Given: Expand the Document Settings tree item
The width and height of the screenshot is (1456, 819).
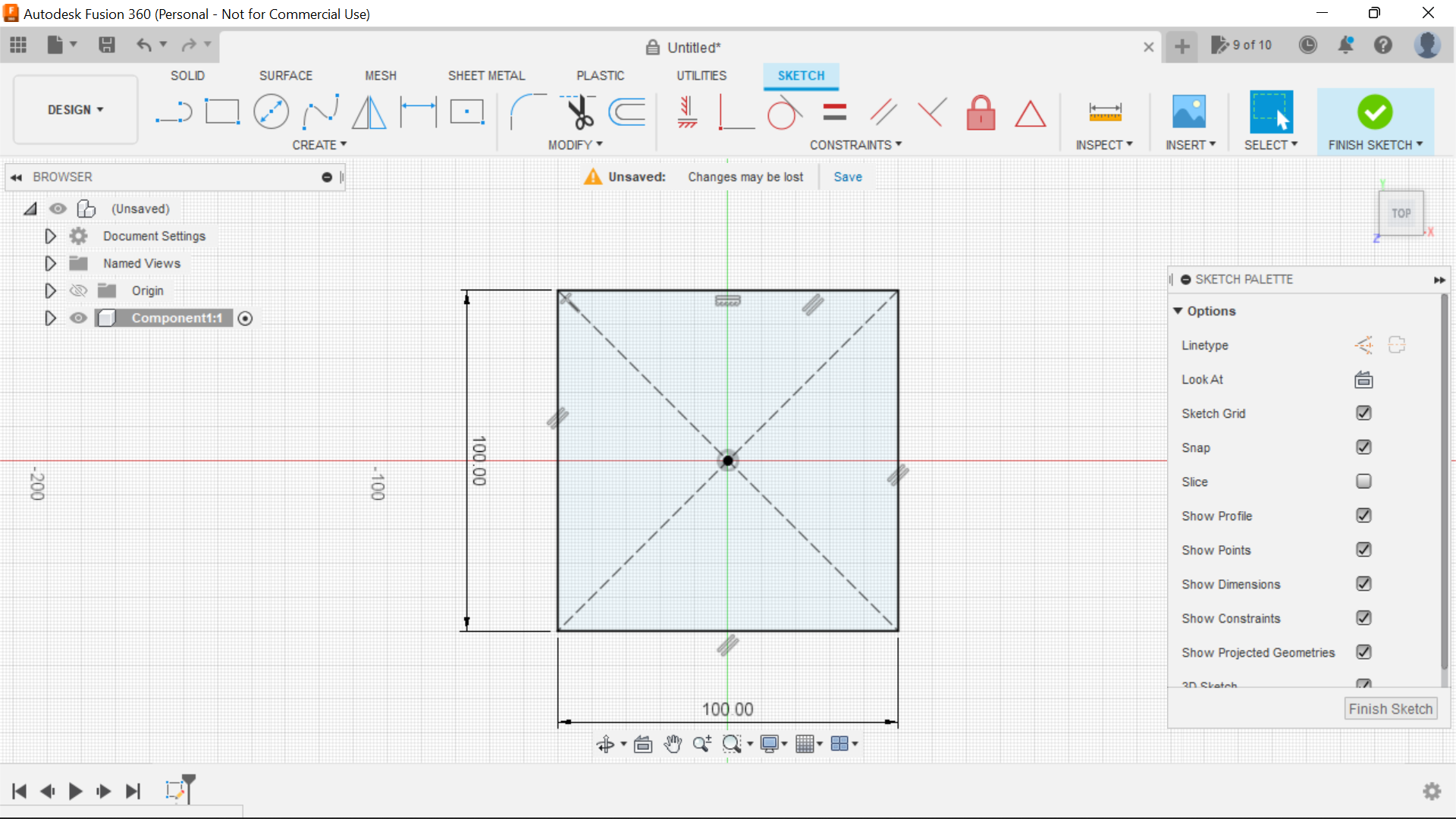Looking at the screenshot, I should [x=50, y=236].
